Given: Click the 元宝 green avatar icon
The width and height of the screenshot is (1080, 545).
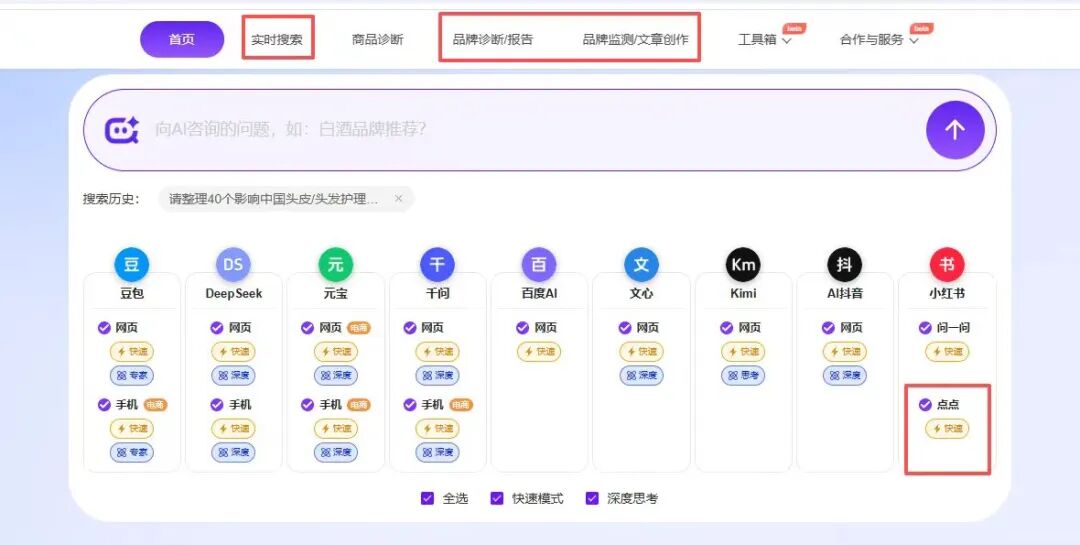Looking at the screenshot, I should coord(335,265).
